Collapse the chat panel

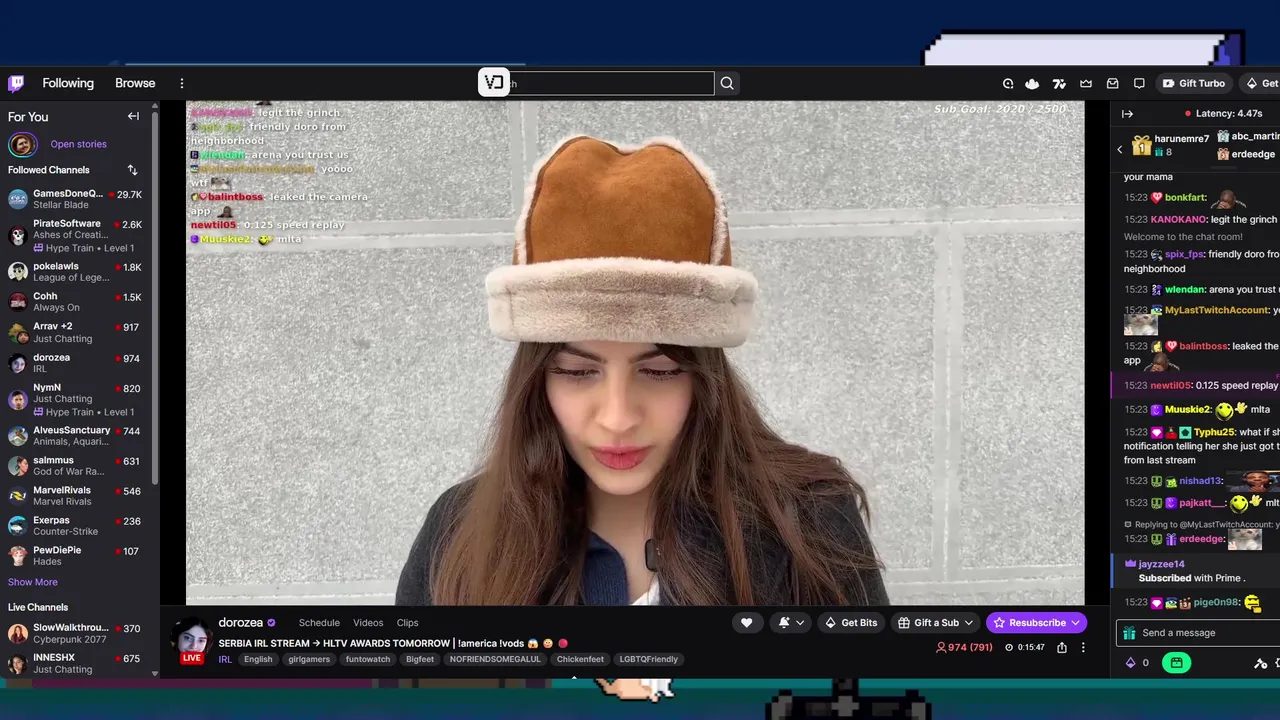click(x=1127, y=114)
